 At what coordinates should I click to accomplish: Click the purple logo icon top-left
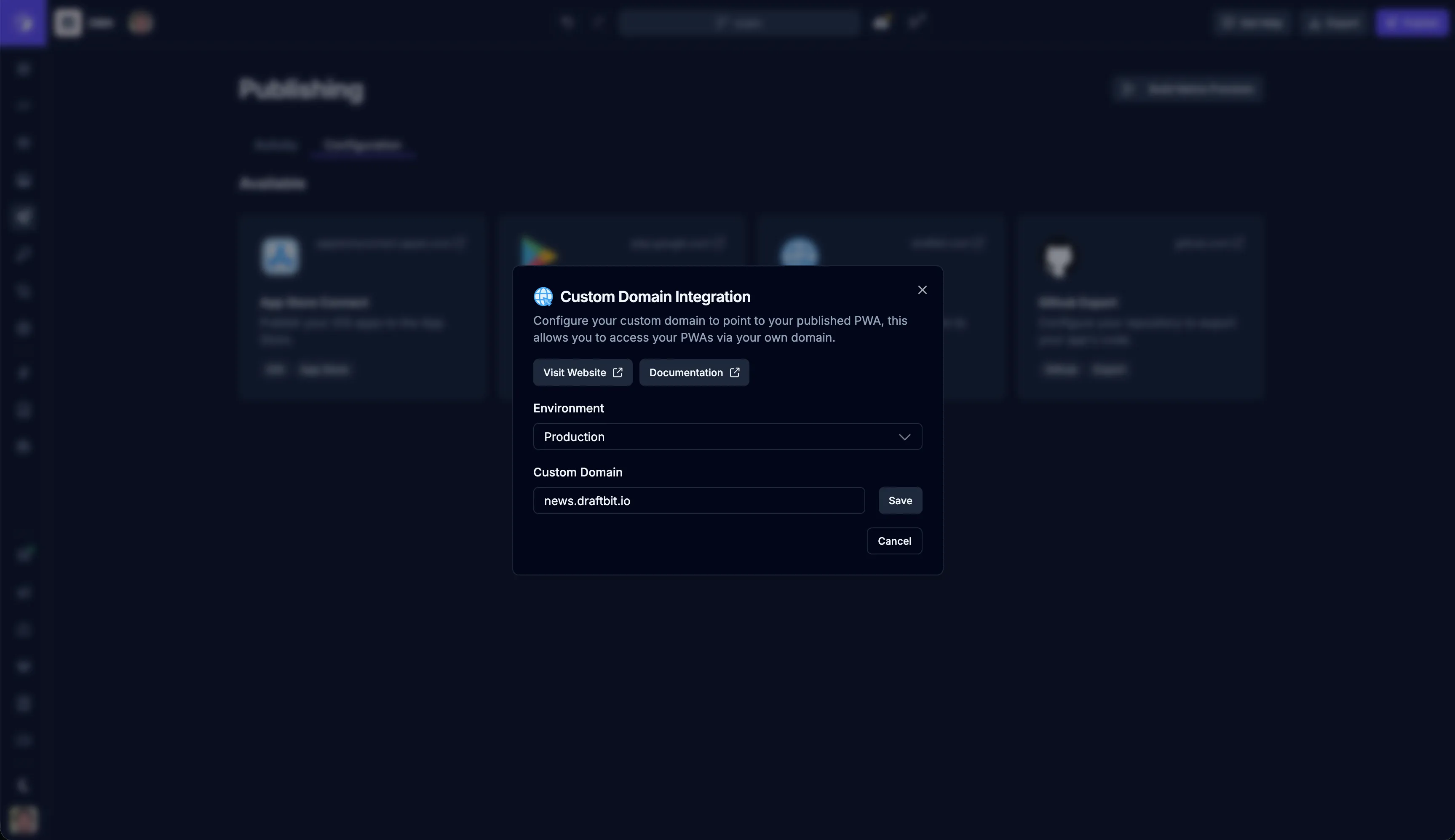coord(23,23)
